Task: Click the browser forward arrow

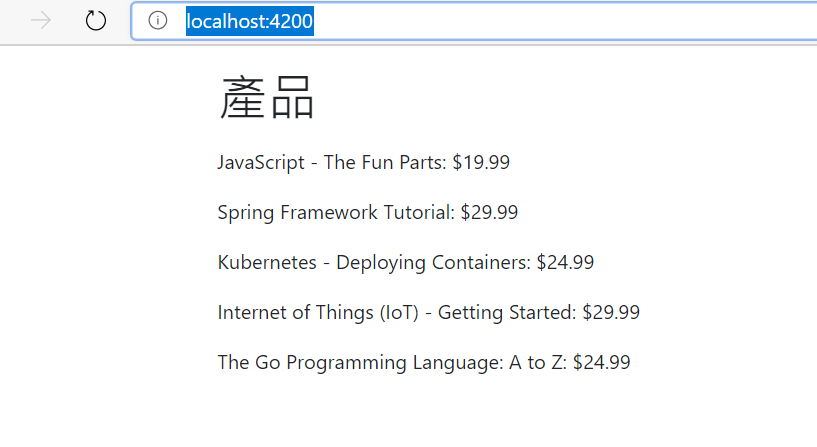Action: point(41,21)
